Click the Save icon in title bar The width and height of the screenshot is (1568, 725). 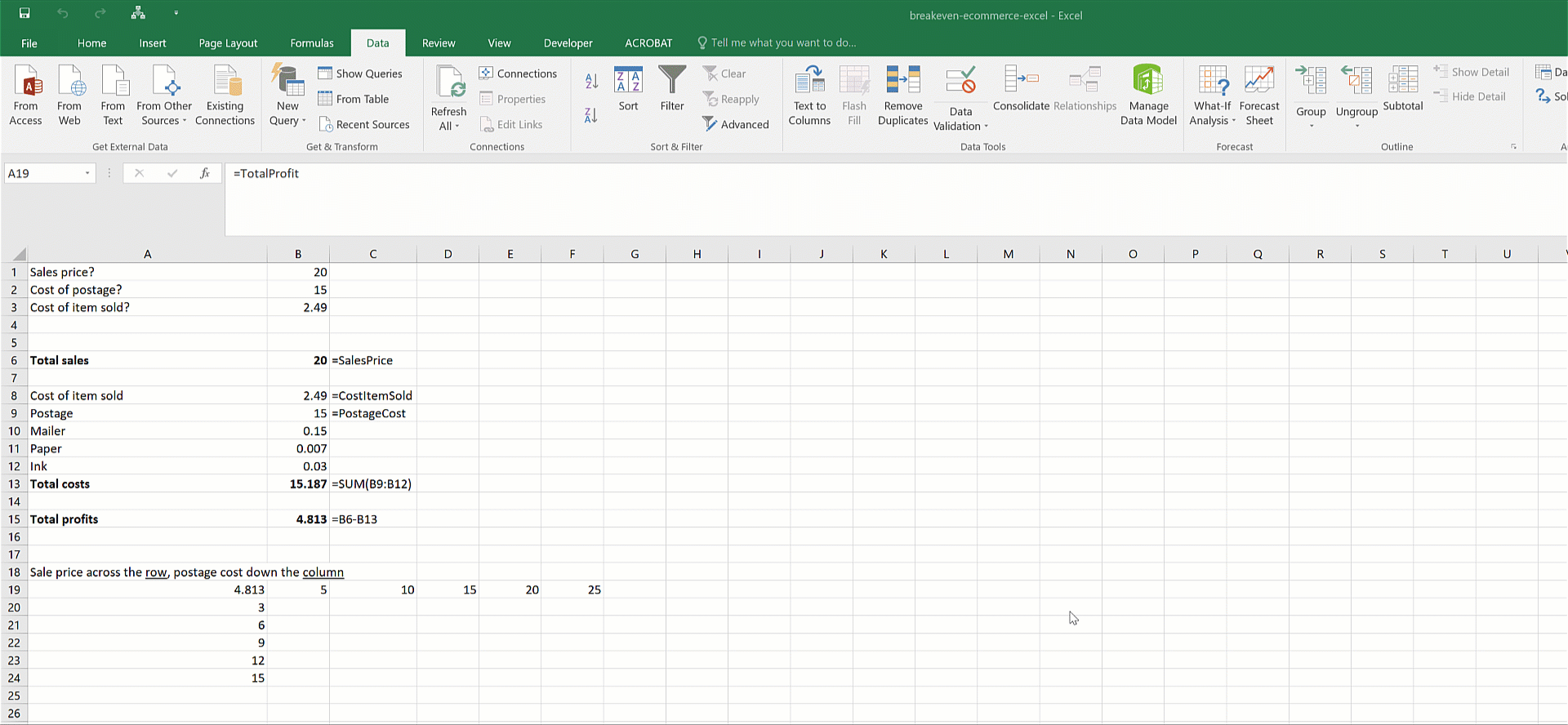24,14
